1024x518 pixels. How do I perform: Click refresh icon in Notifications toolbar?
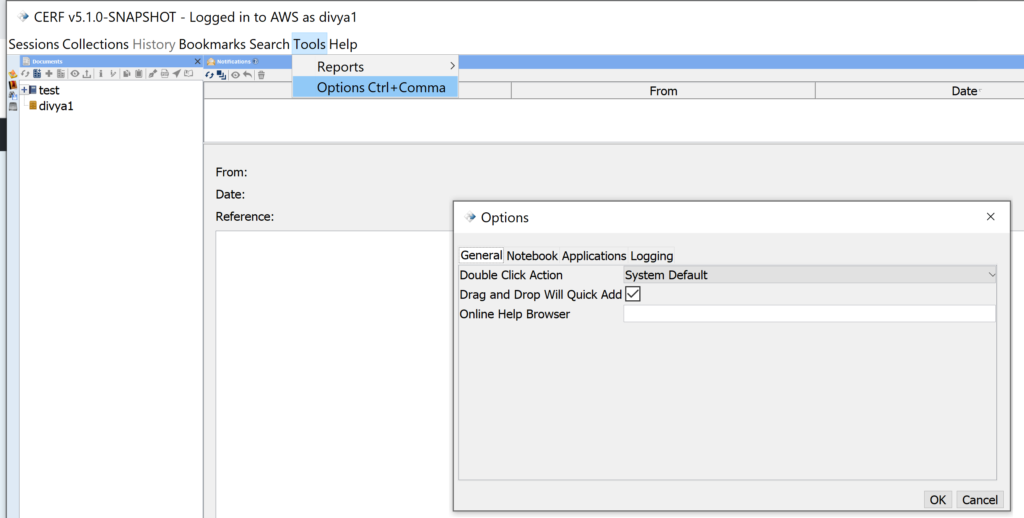click(209, 75)
